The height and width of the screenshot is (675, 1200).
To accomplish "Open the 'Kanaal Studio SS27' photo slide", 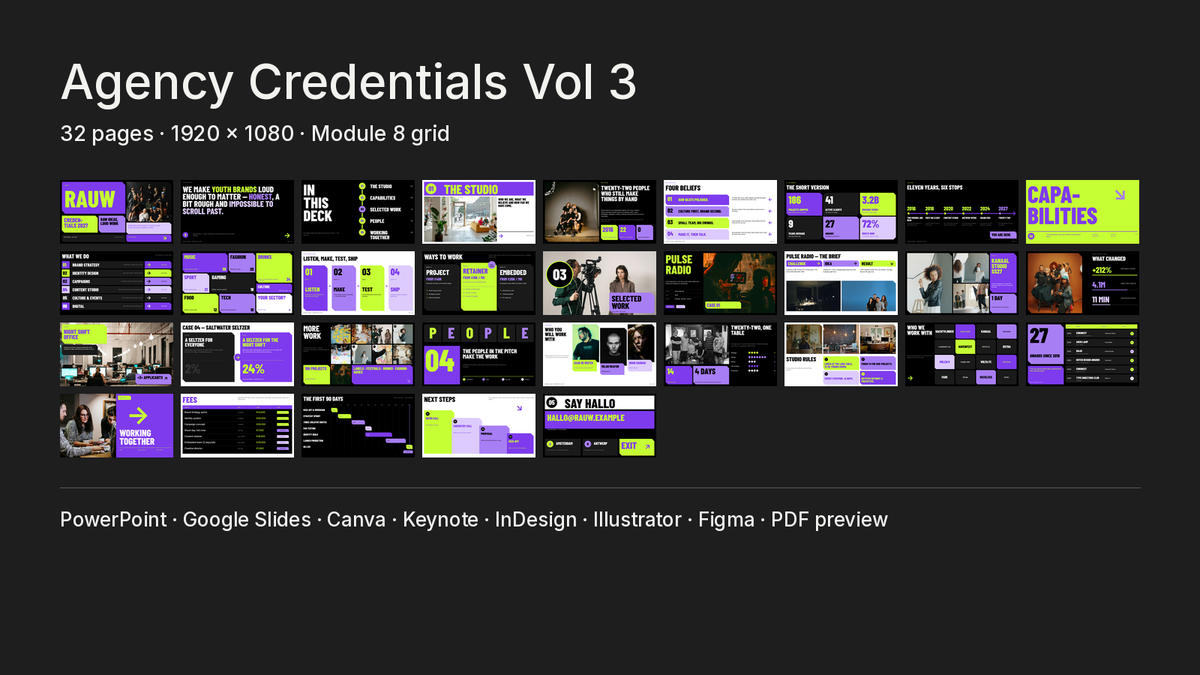I will (962, 283).
